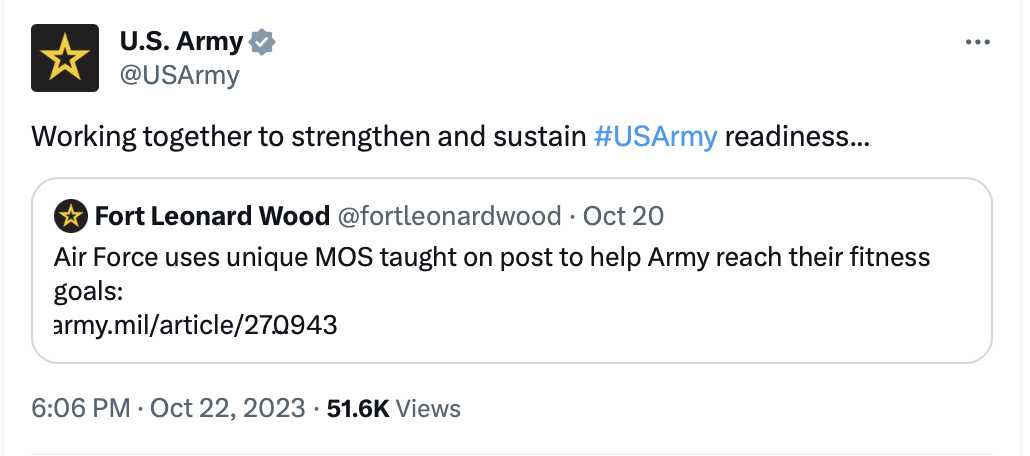The image size is (1030, 456).
Task: Click the Oct 22, 2023 post date
Action: 227,408
